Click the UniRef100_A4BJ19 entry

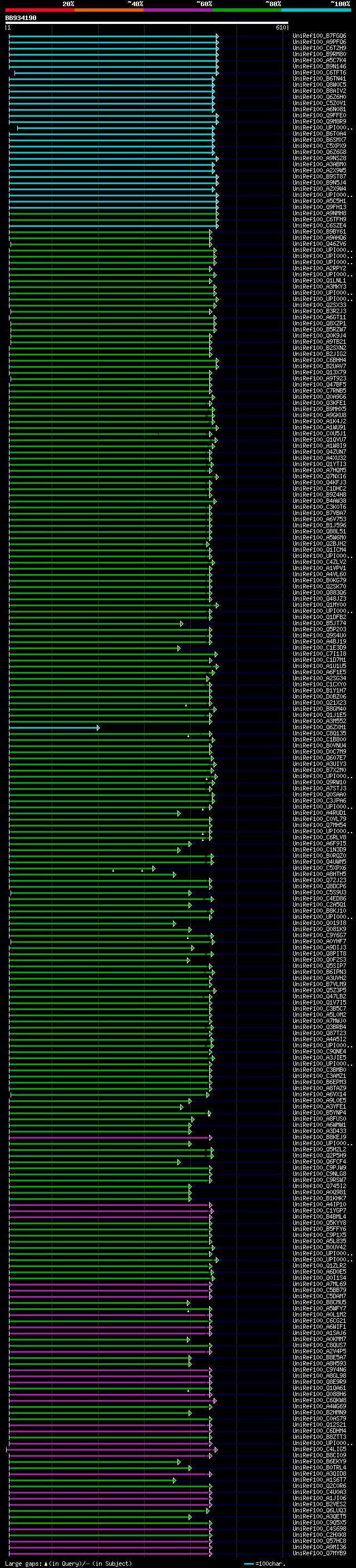(x=319, y=641)
